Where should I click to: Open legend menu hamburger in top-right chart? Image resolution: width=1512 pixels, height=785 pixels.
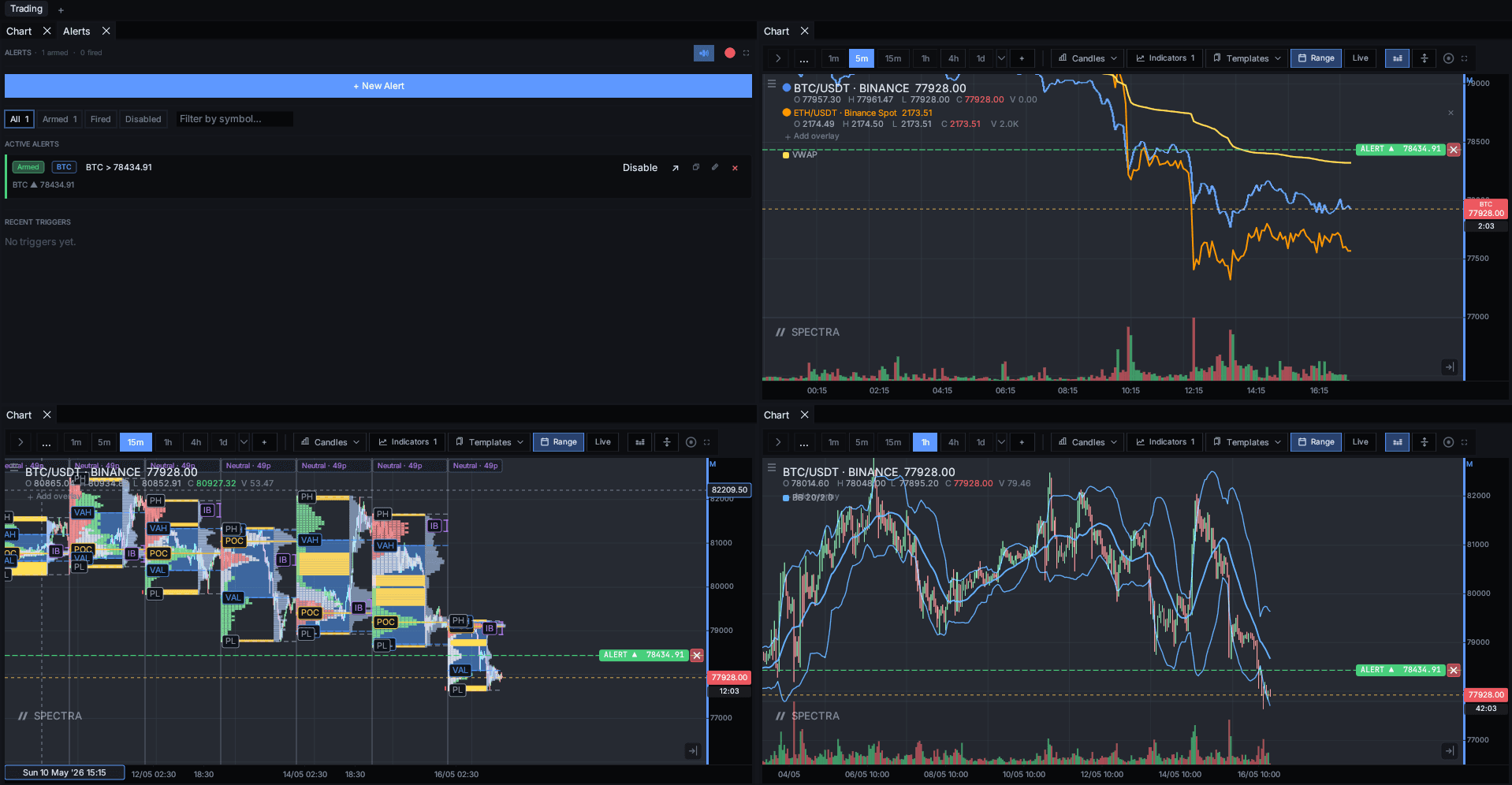(x=772, y=84)
